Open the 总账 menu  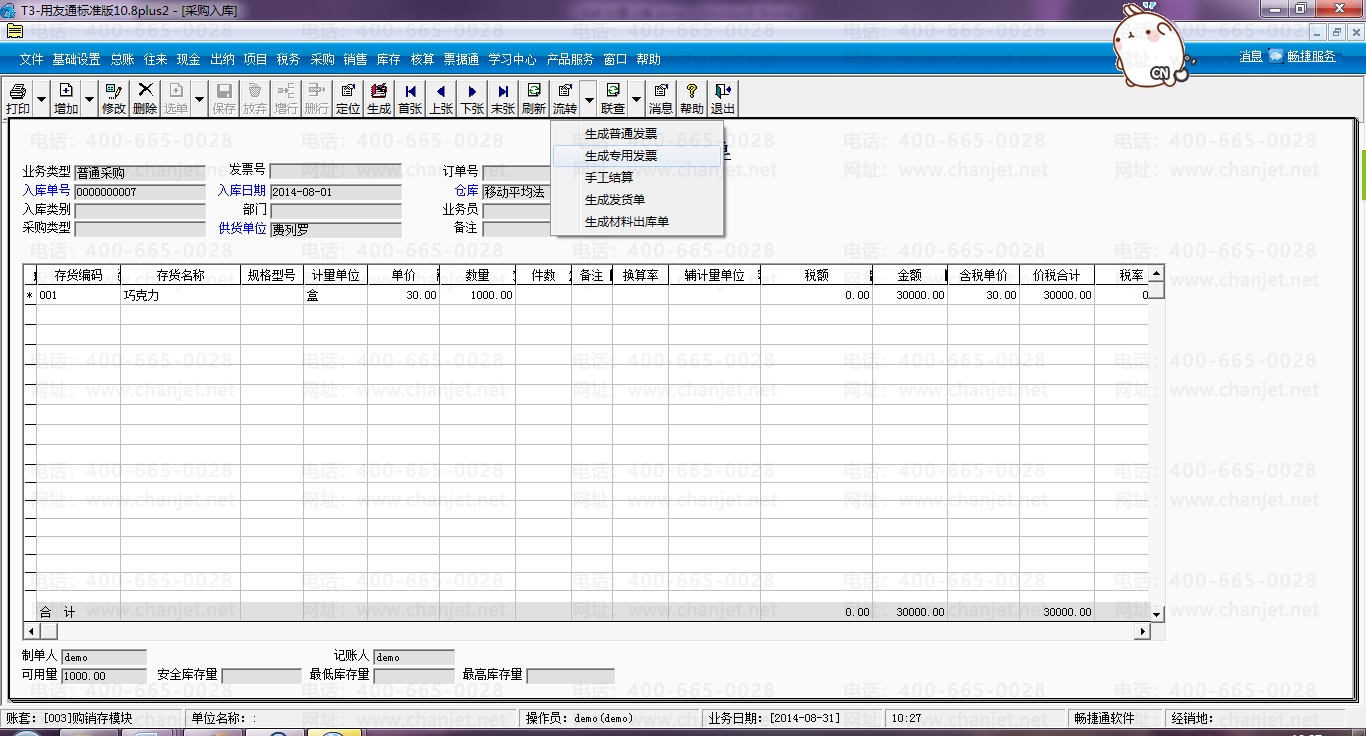point(122,60)
